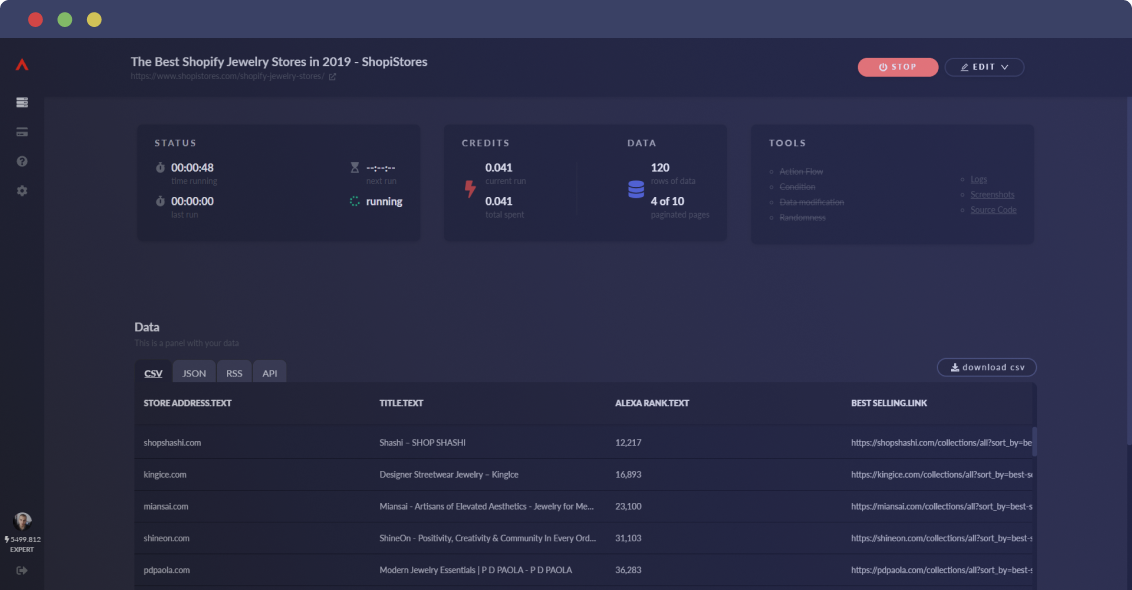The height and width of the screenshot is (590, 1132).
Task: Open the help question mark icon
Action: point(22,162)
